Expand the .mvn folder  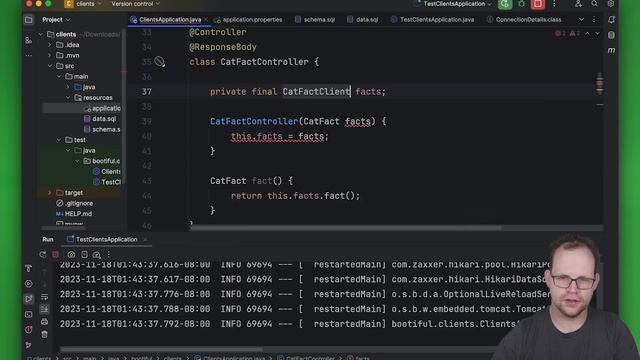click(x=50, y=56)
